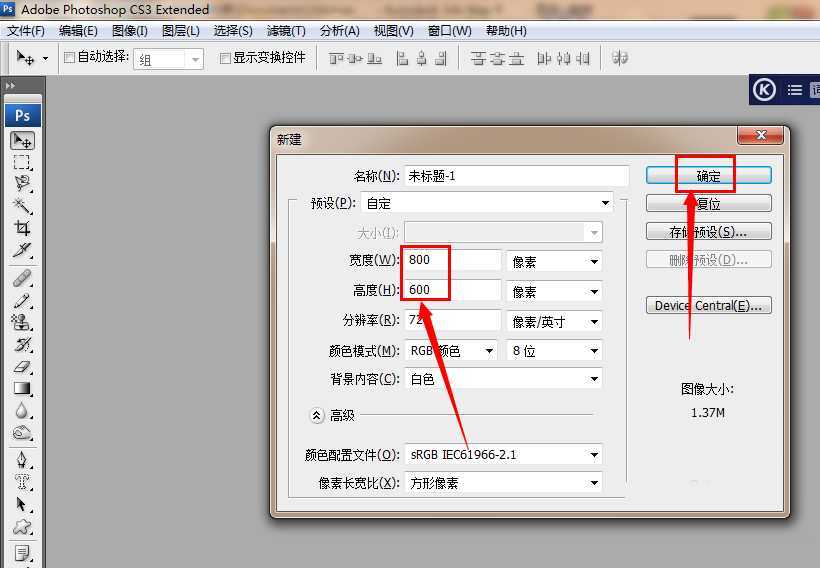This screenshot has width=820, height=568.
Task: Click the 确定 button
Action: 709,175
